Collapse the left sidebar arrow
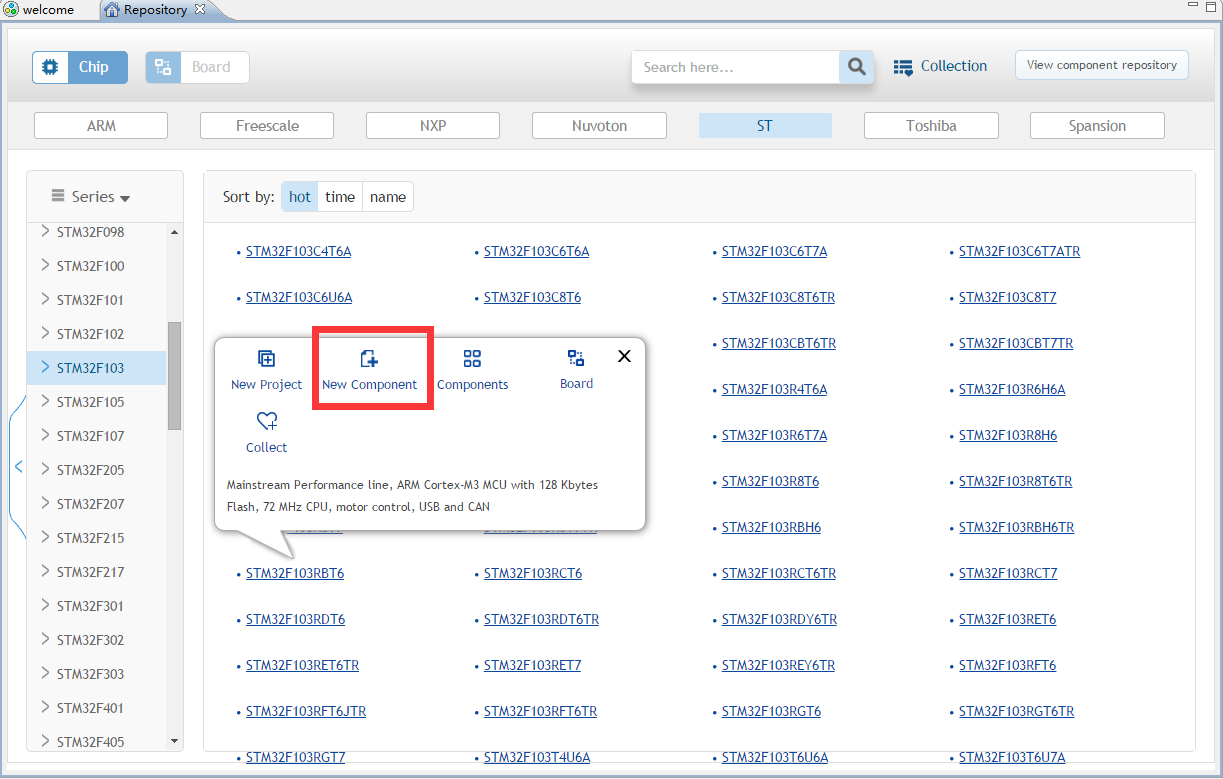This screenshot has height=779, width=1223. [18, 467]
